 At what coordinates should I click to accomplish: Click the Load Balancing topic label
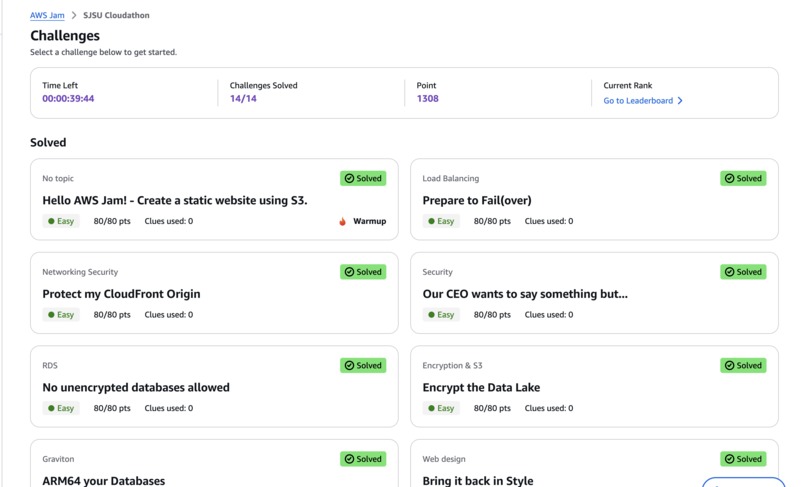[450, 178]
